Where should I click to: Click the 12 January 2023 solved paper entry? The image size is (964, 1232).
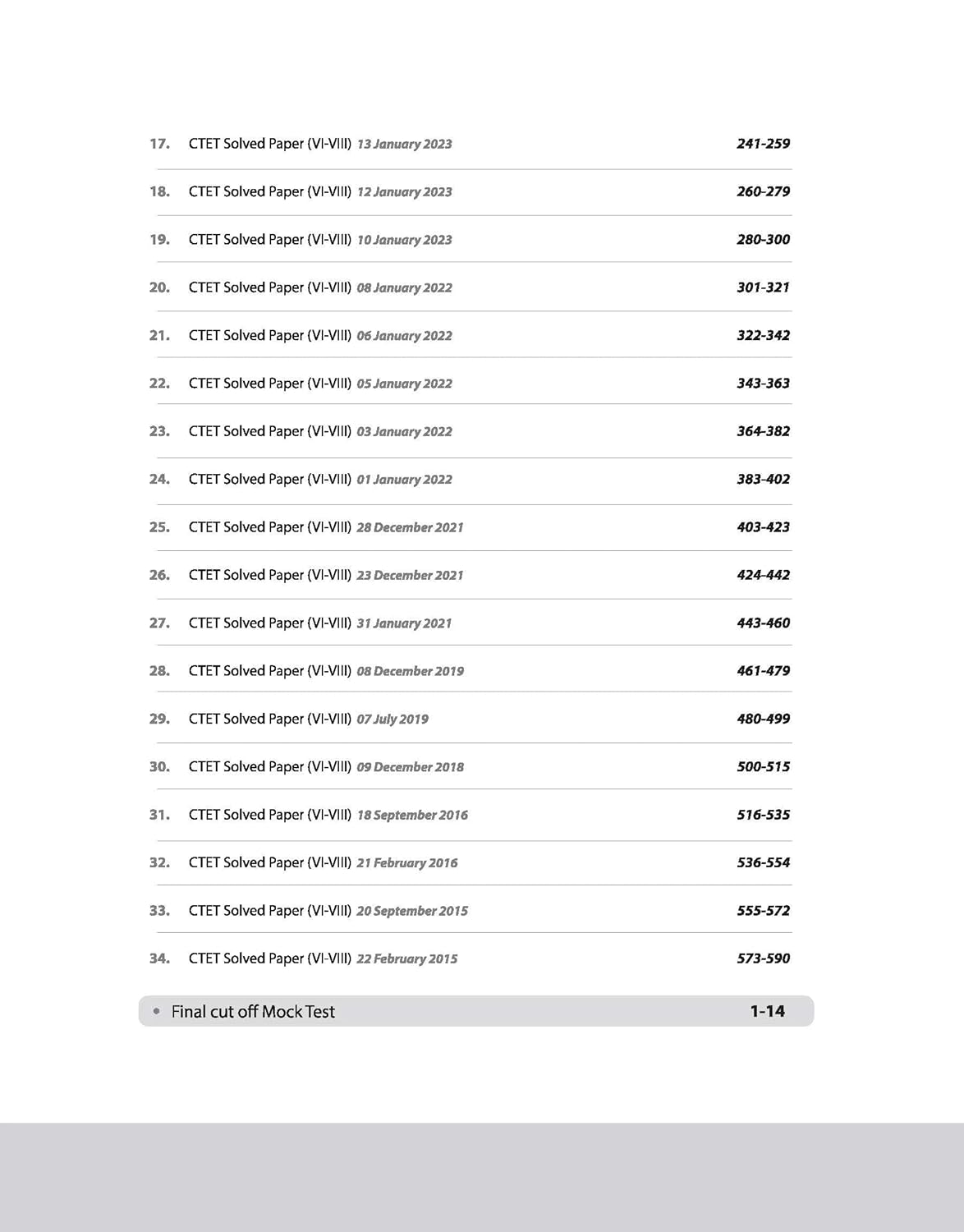(x=320, y=191)
